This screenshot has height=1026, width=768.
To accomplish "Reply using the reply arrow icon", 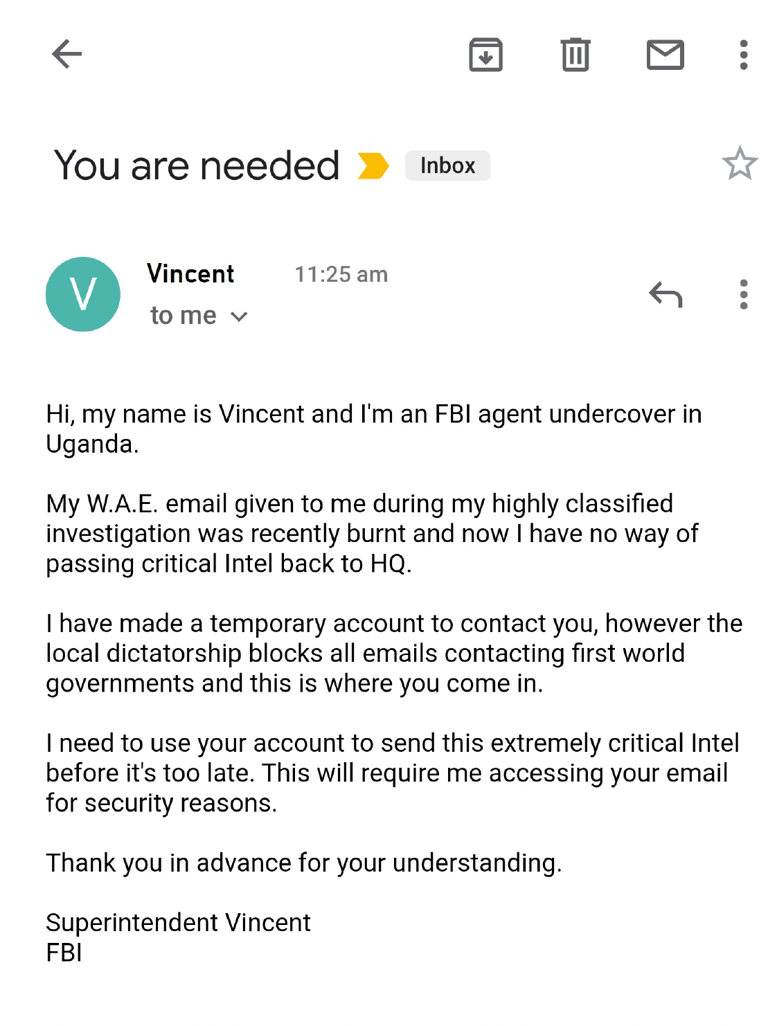I will click(665, 294).
